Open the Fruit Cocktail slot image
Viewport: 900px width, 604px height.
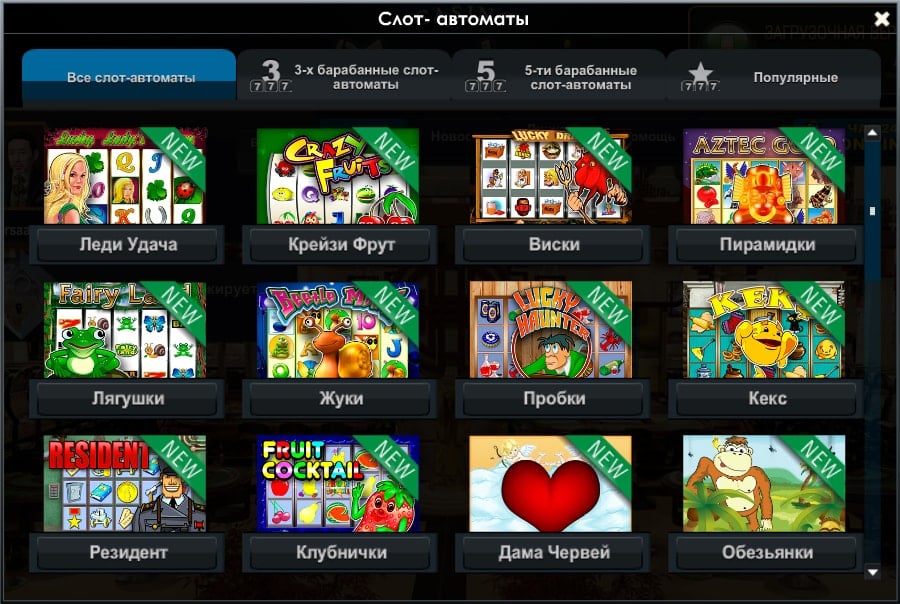(x=338, y=483)
